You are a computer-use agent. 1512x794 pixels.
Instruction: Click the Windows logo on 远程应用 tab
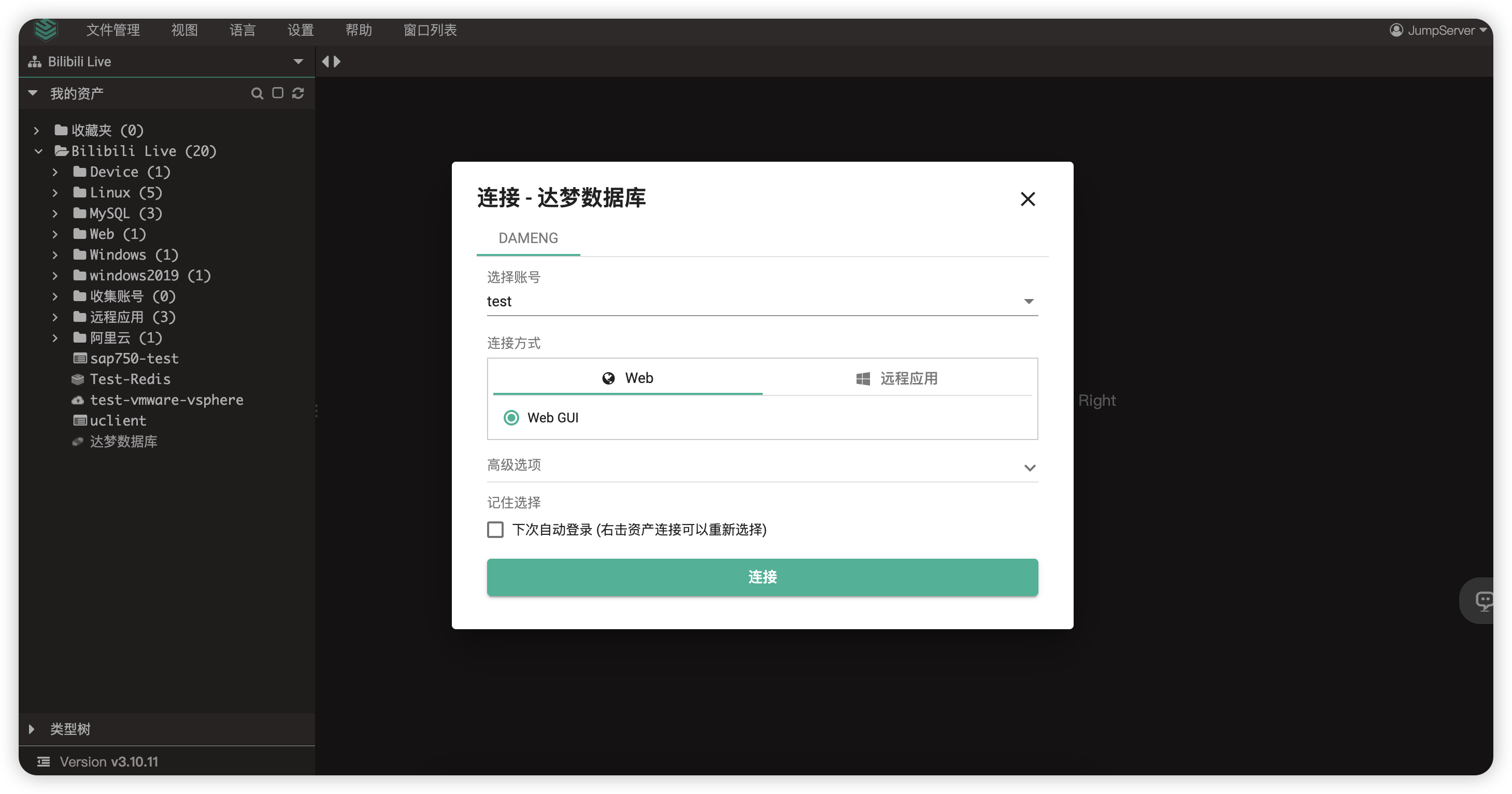point(862,379)
